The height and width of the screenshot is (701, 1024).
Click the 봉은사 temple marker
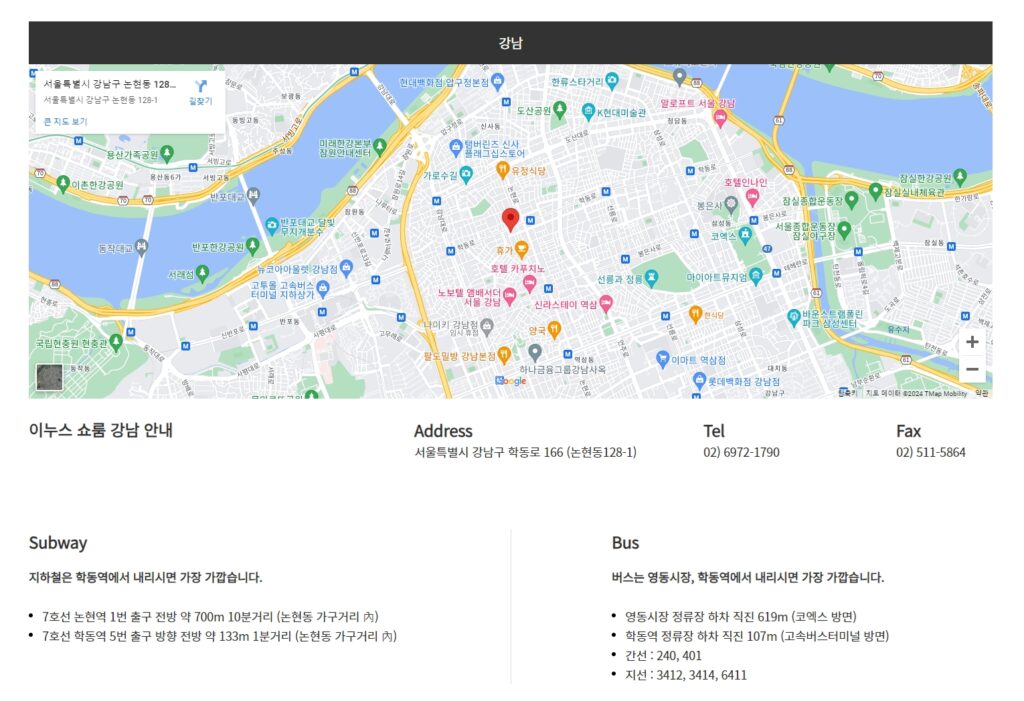pos(733,199)
